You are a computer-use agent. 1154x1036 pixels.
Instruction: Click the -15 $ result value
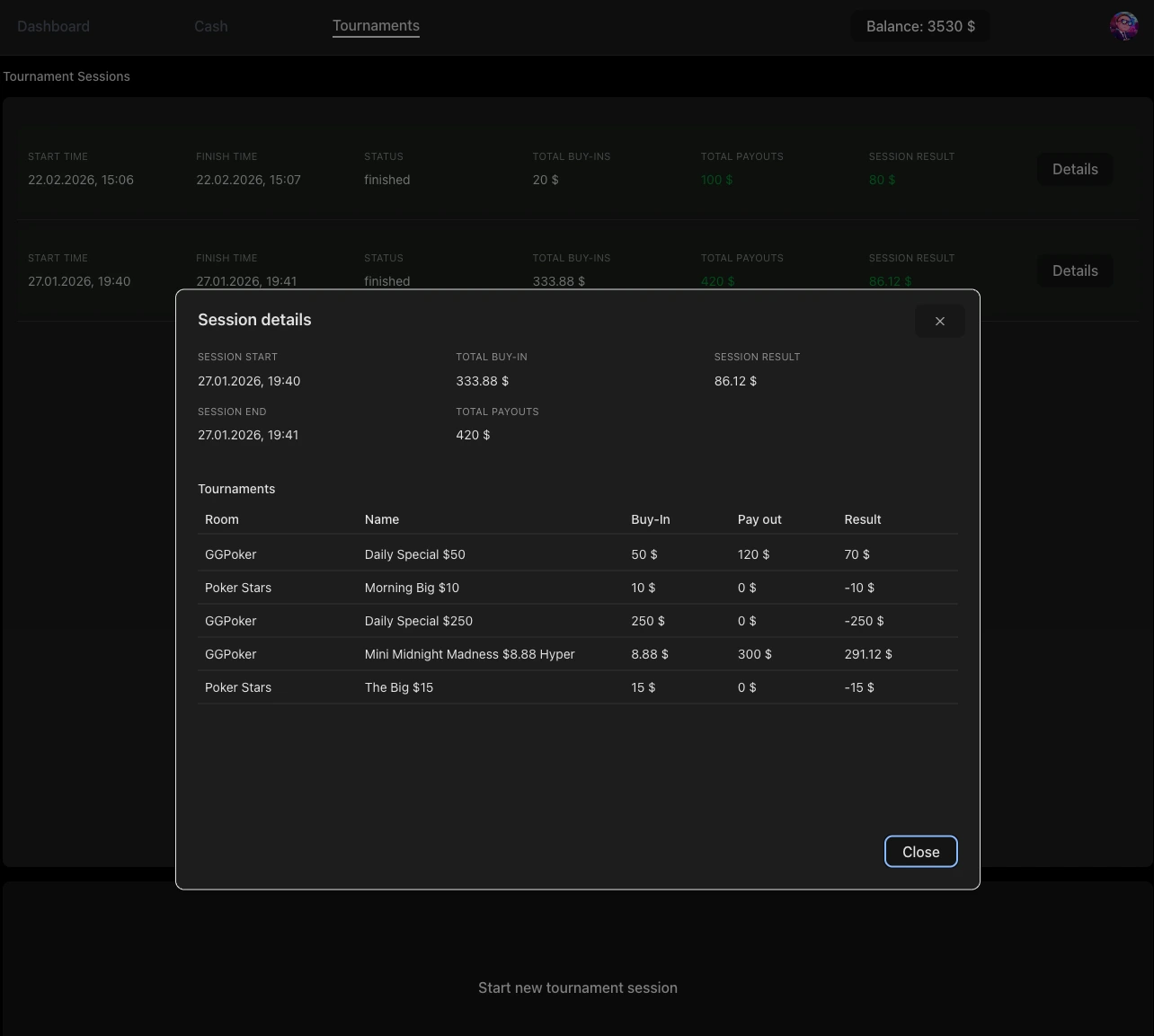tap(859, 687)
